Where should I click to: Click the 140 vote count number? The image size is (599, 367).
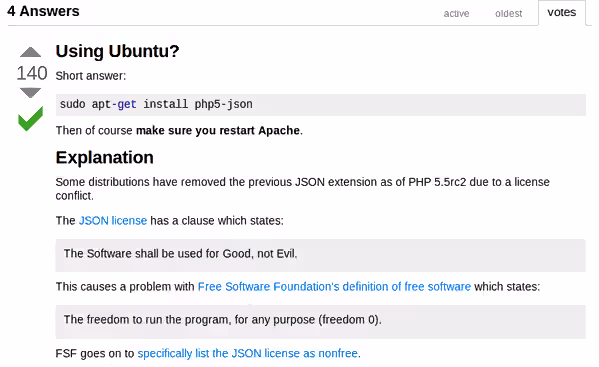[32, 73]
